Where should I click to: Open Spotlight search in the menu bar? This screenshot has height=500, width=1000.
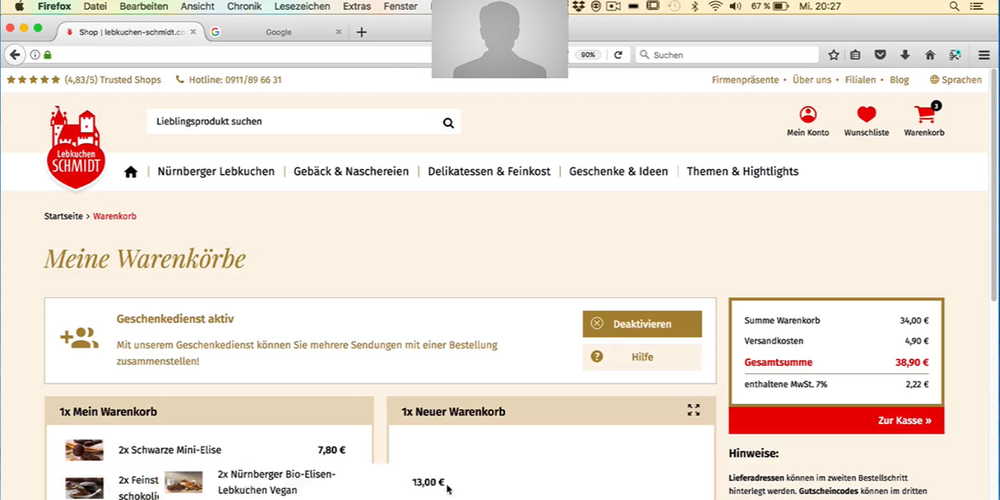pyautogui.click(x=954, y=6)
